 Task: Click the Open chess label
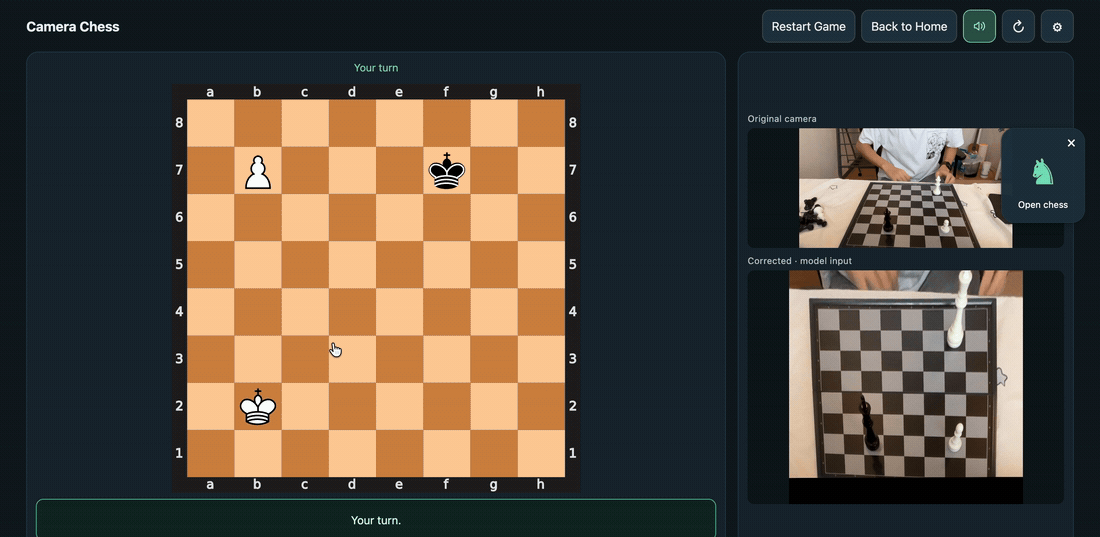(x=1042, y=205)
